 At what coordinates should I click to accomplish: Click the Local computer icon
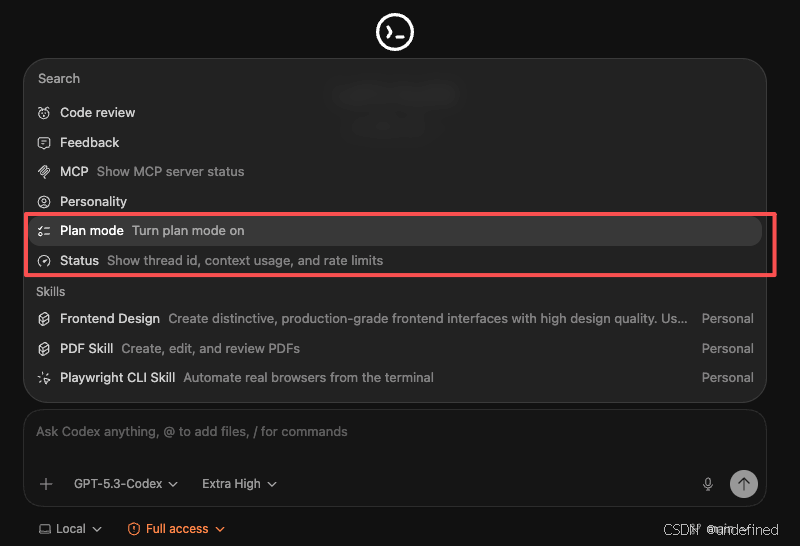tap(45, 529)
